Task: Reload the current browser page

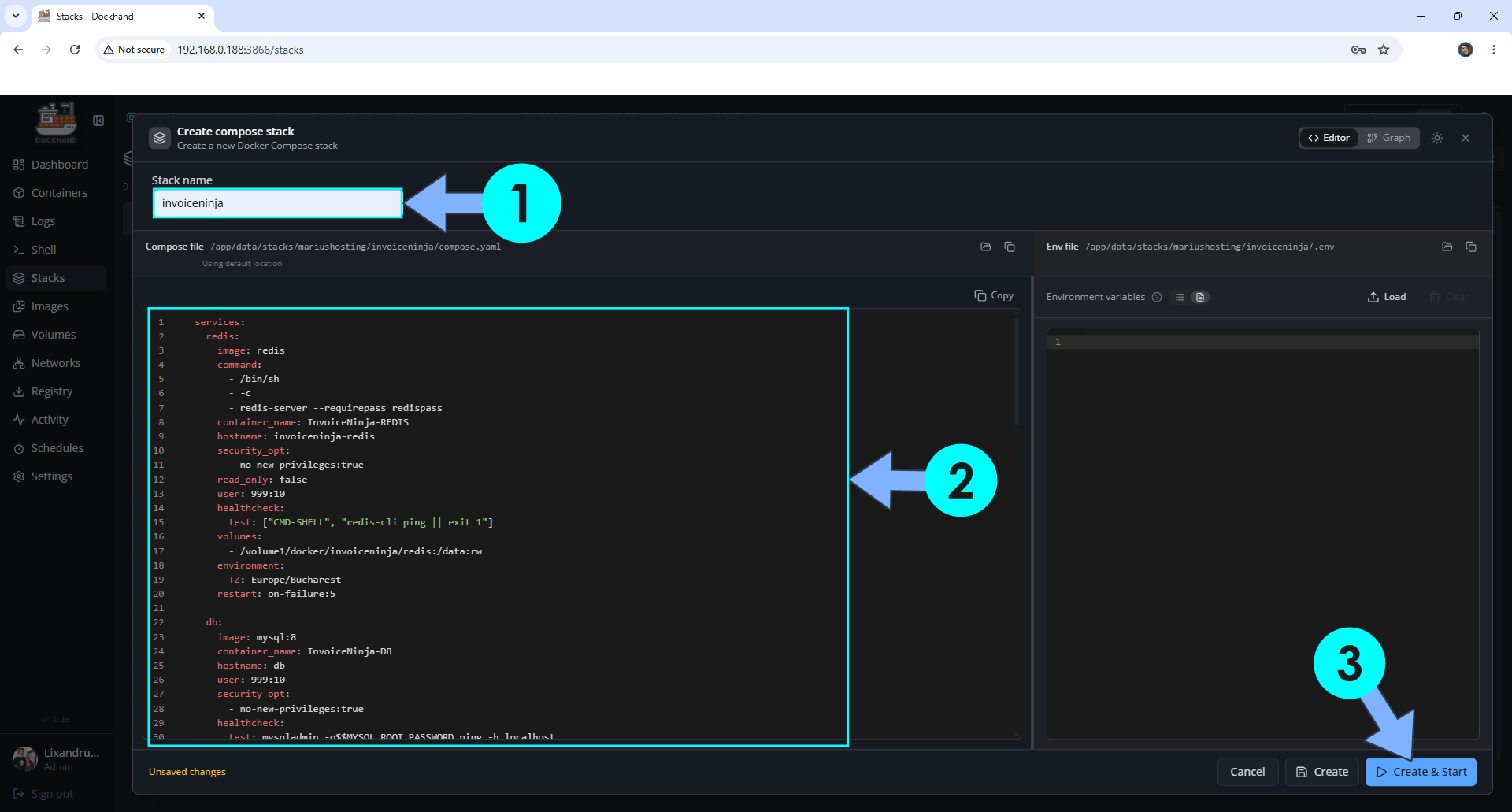Action: coord(75,50)
